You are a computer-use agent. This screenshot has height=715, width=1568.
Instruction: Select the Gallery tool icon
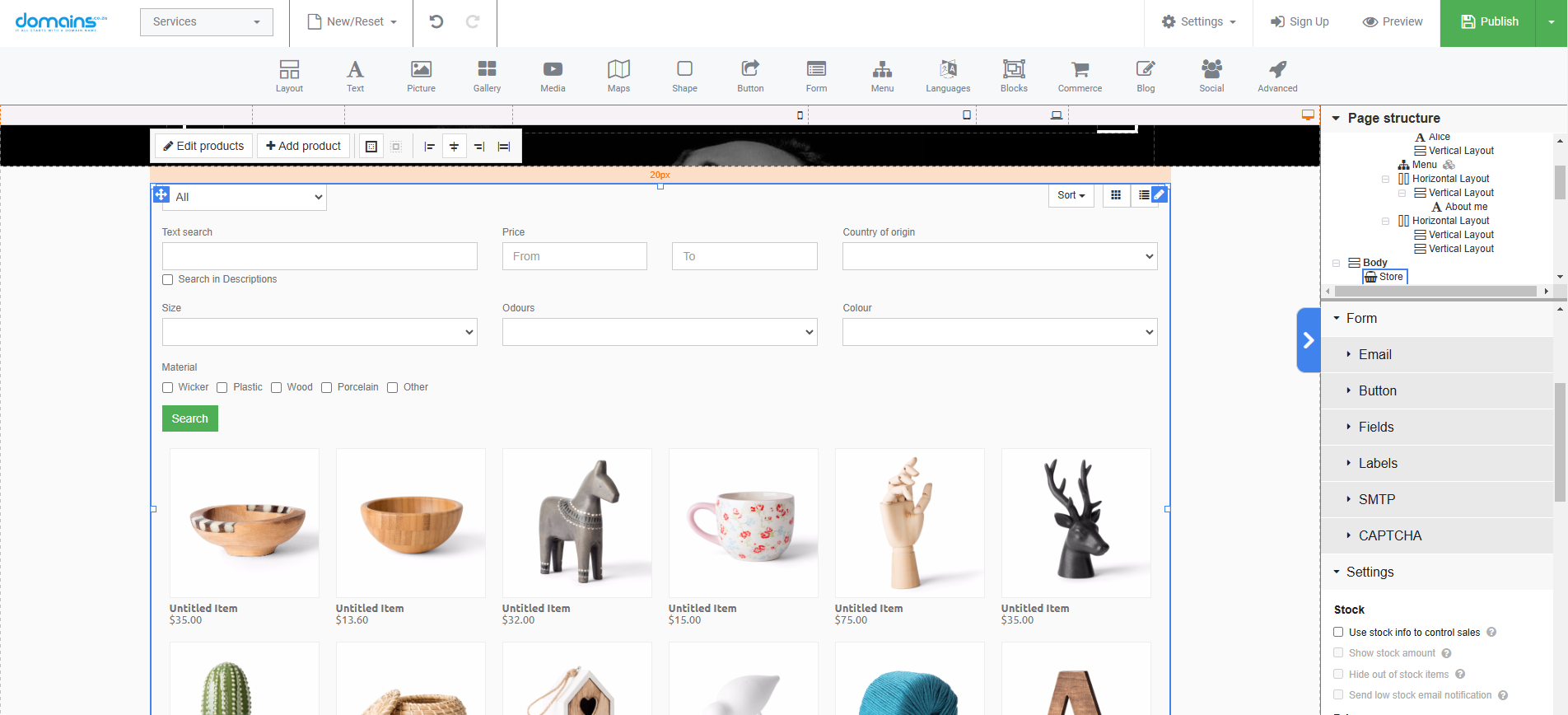click(487, 76)
